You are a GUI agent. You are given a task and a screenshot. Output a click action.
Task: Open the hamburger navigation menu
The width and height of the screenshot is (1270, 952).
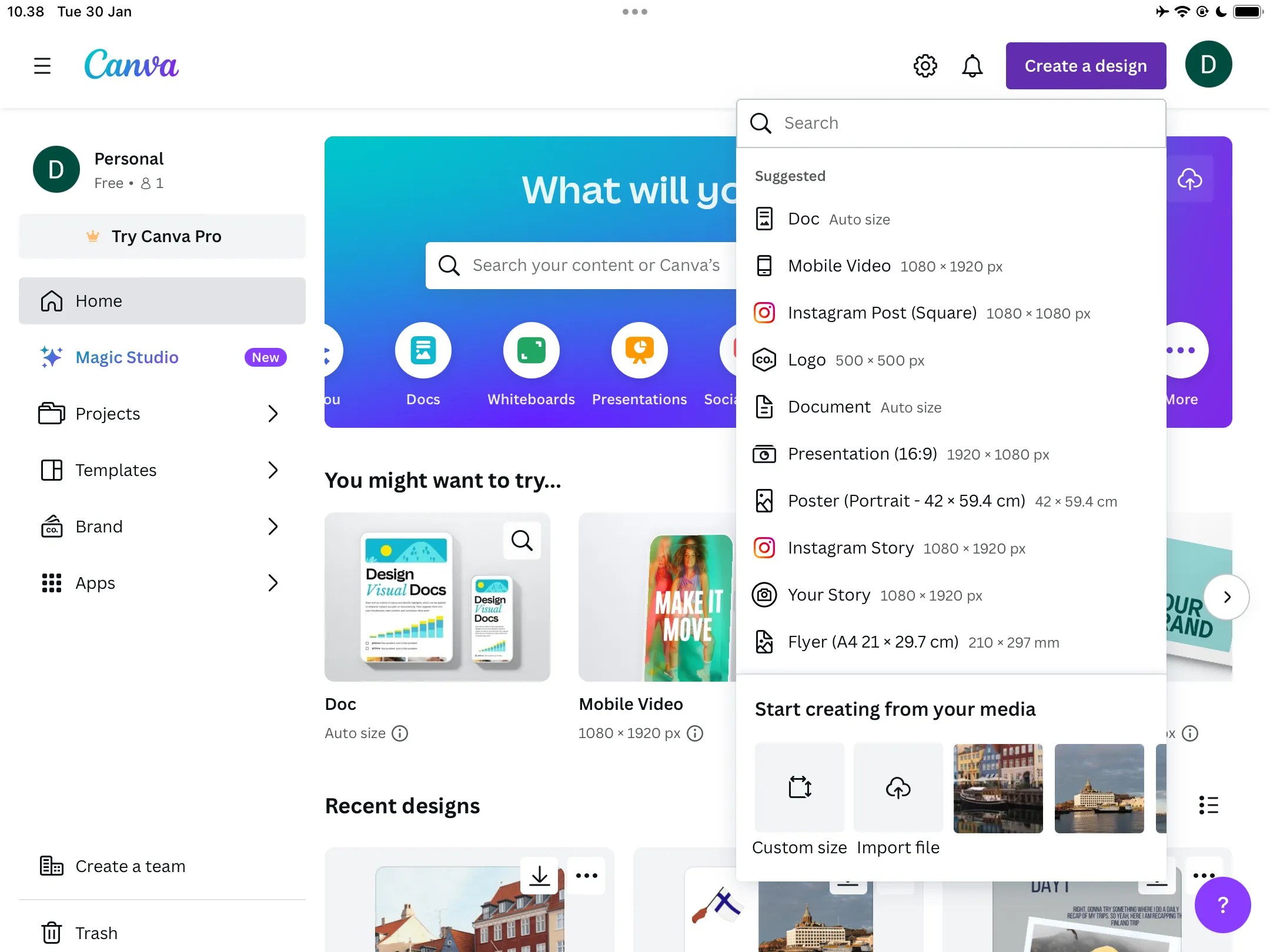coord(42,65)
